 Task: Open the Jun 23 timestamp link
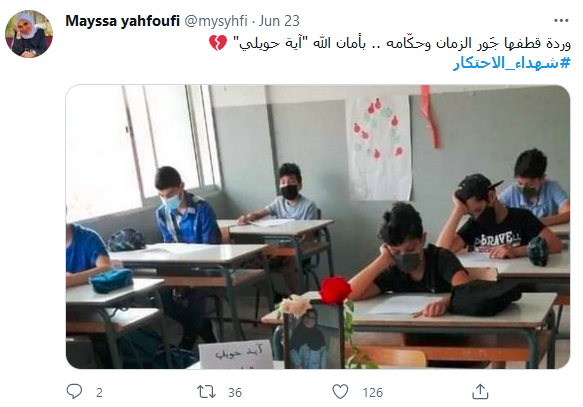pos(279,21)
